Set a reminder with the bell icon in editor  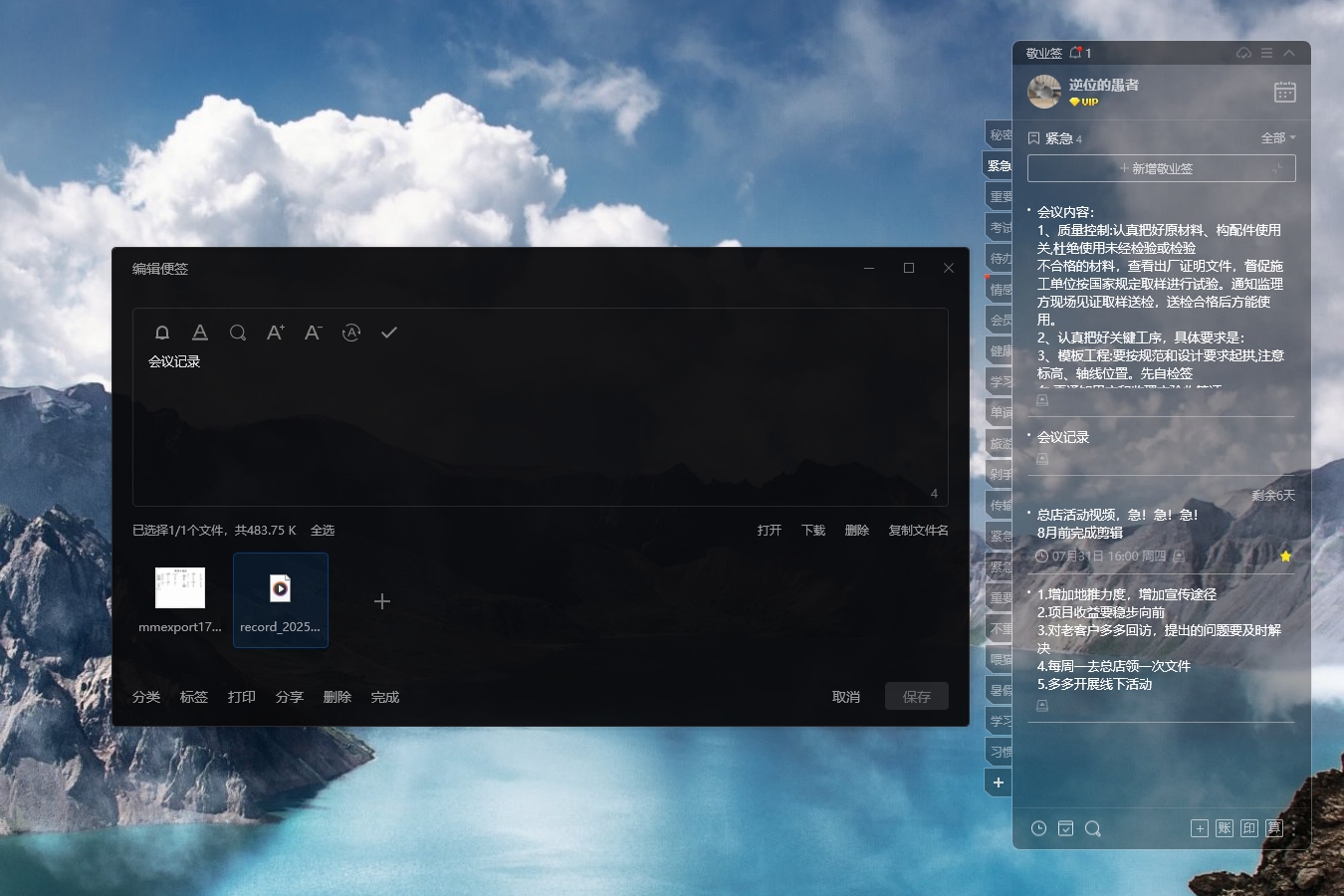162,333
